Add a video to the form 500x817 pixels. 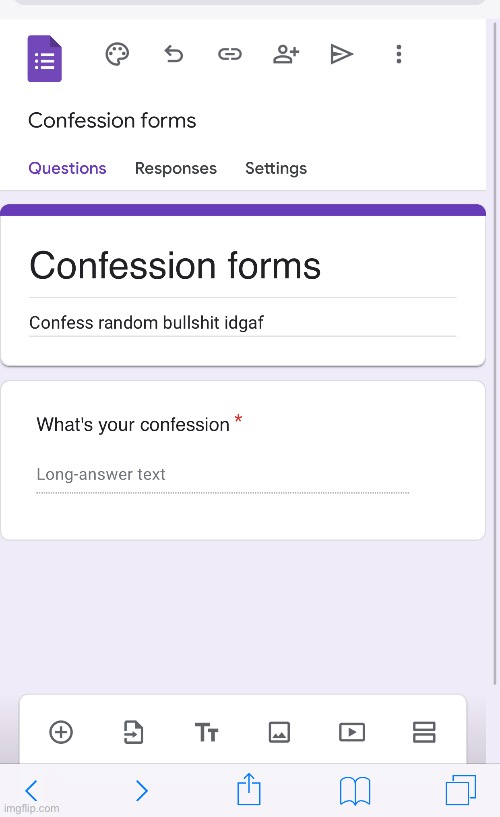352,732
